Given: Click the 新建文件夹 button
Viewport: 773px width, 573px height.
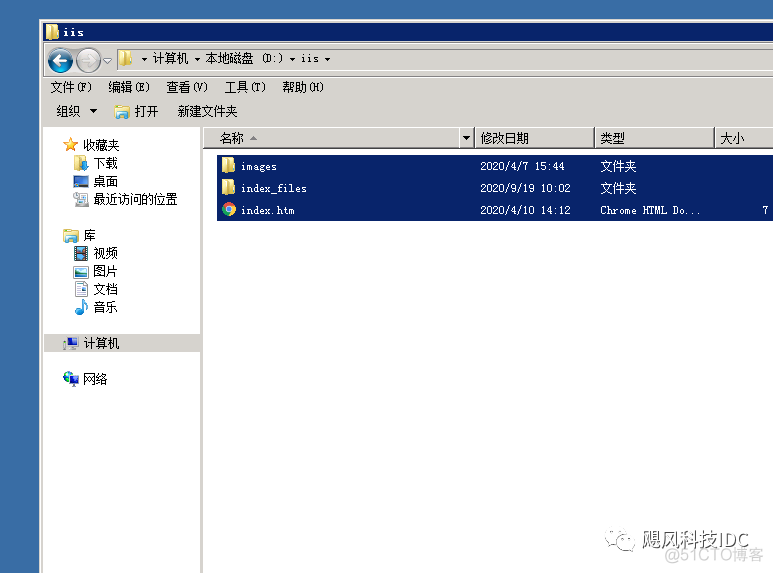Looking at the screenshot, I should (x=207, y=111).
